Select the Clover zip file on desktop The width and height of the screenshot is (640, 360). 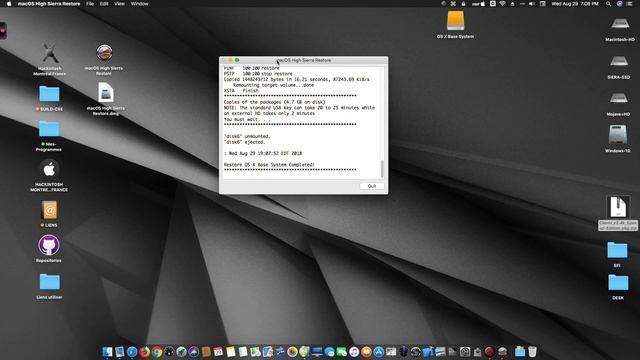point(618,207)
